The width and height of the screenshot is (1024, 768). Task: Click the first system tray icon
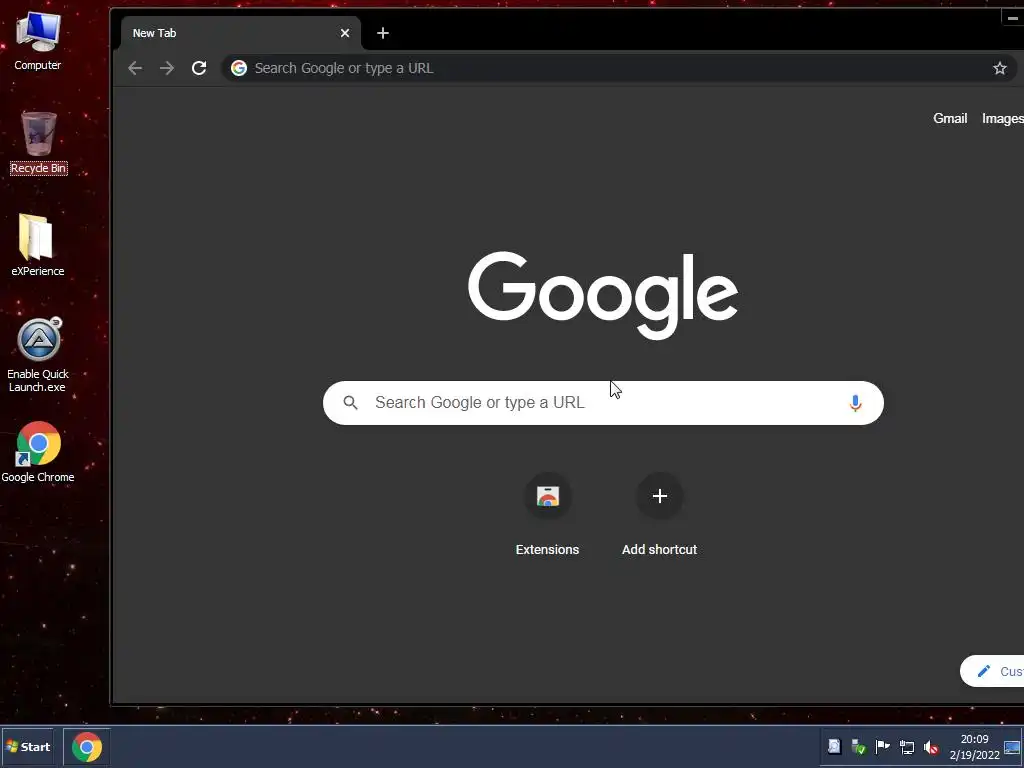[834, 746]
